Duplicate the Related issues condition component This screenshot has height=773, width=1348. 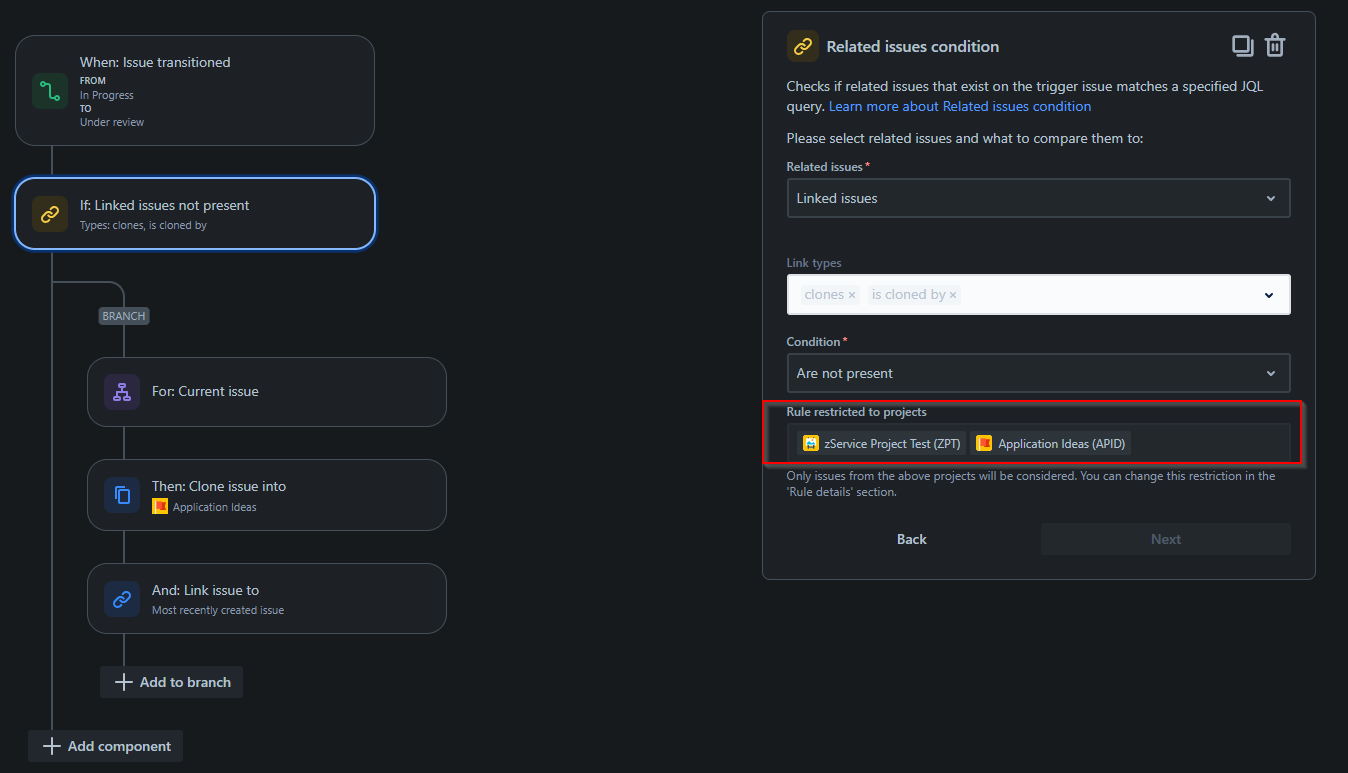click(x=1242, y=45)
